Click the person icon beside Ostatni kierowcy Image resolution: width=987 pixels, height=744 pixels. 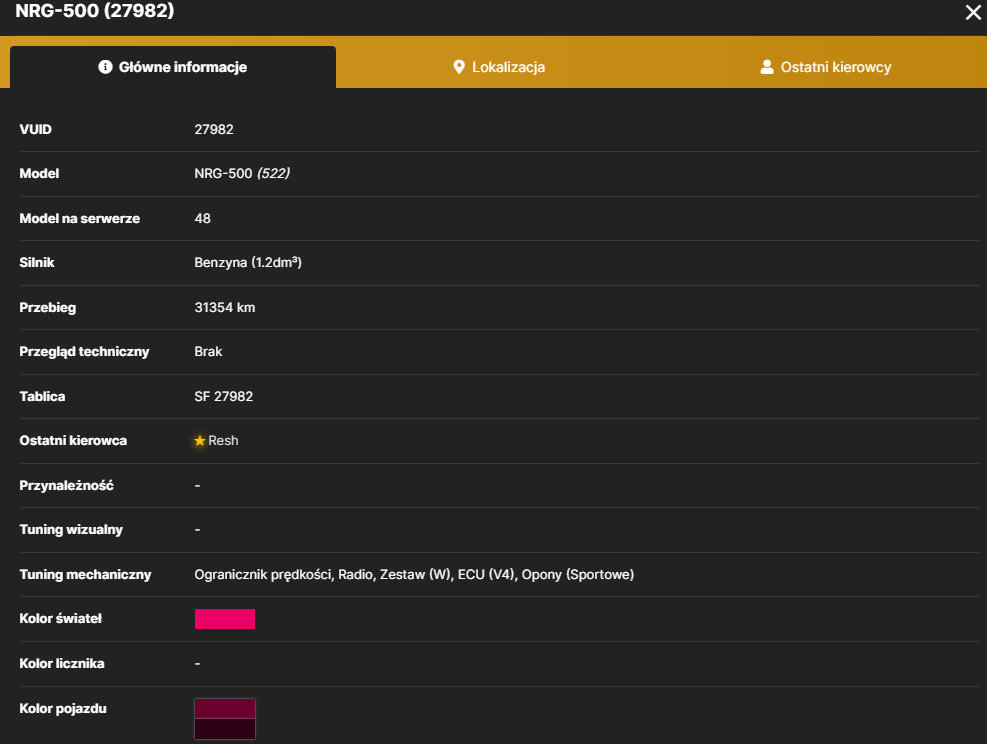(x=767, y=67)
